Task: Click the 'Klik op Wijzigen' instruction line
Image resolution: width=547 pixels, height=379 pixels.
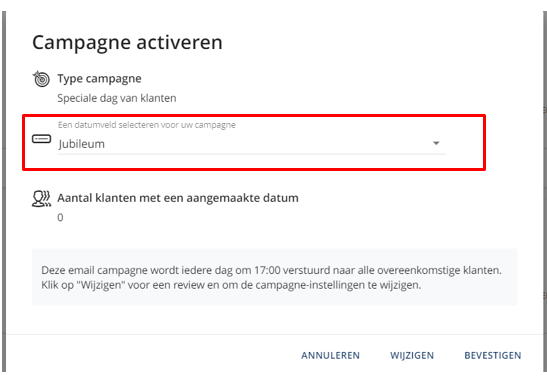Action: [x=231, y=285]
